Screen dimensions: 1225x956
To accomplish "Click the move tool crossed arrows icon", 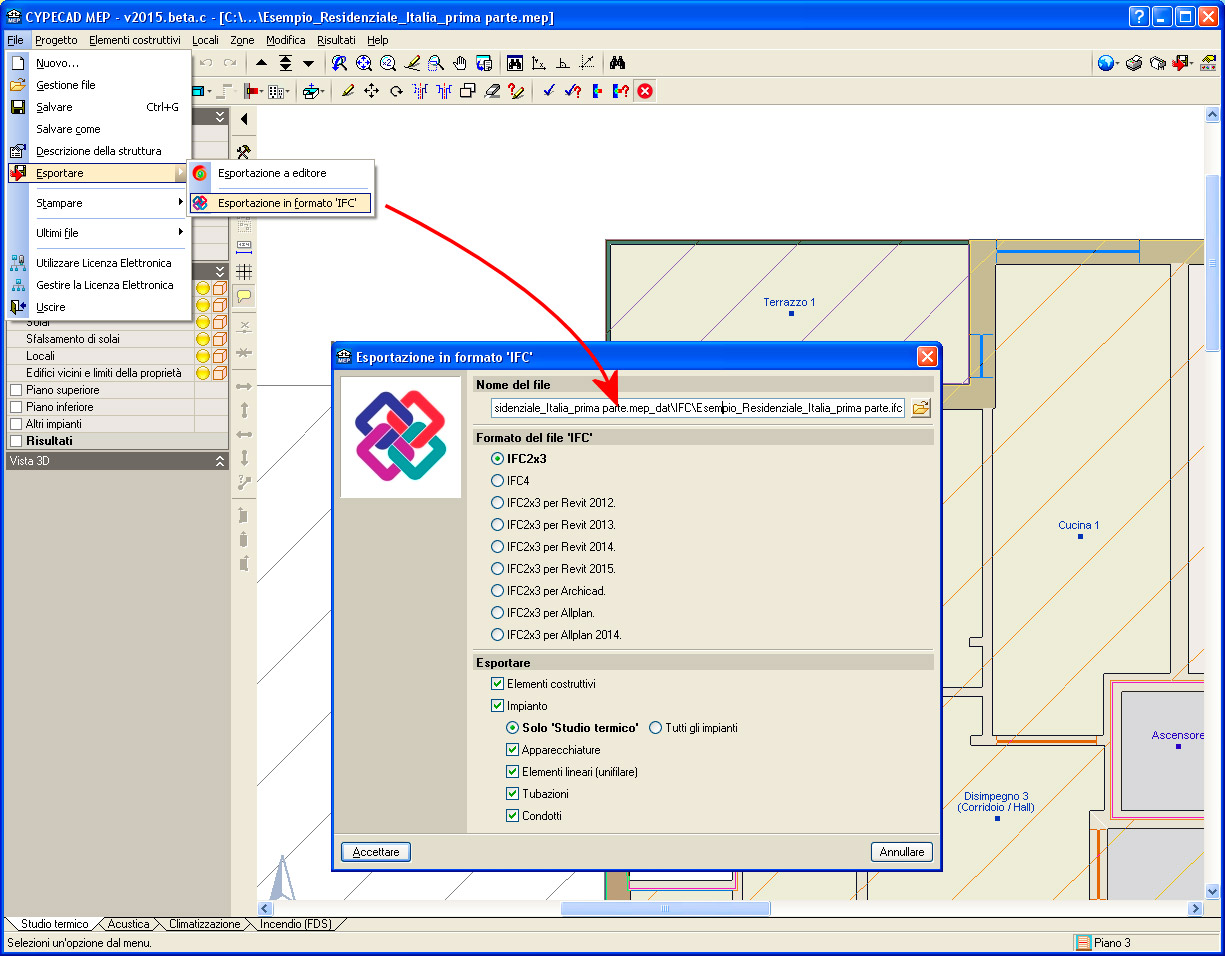I will point(372,91).
